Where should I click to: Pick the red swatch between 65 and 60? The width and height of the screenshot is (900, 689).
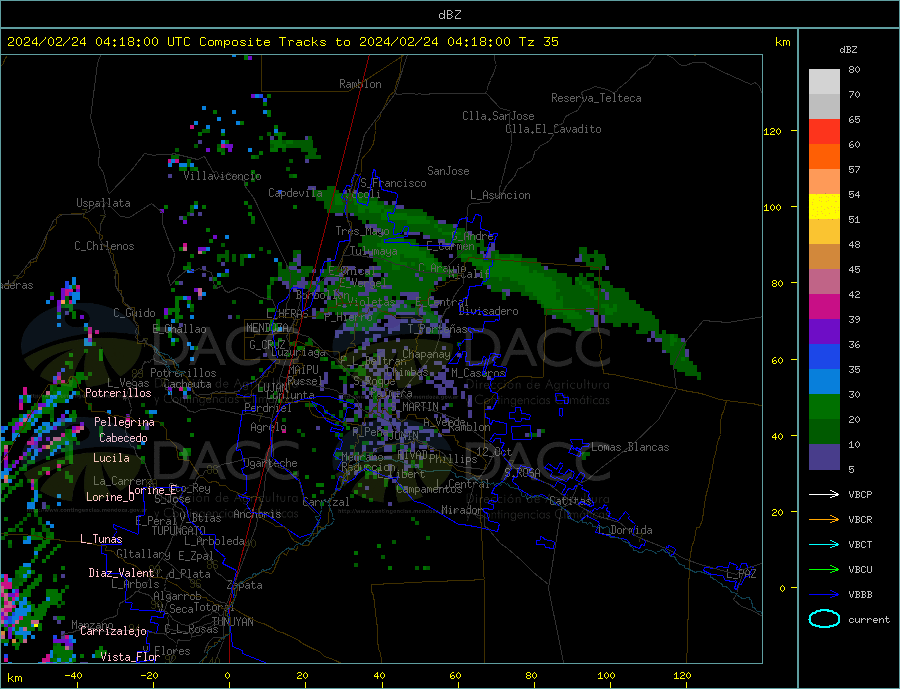(x=824, y=131)
